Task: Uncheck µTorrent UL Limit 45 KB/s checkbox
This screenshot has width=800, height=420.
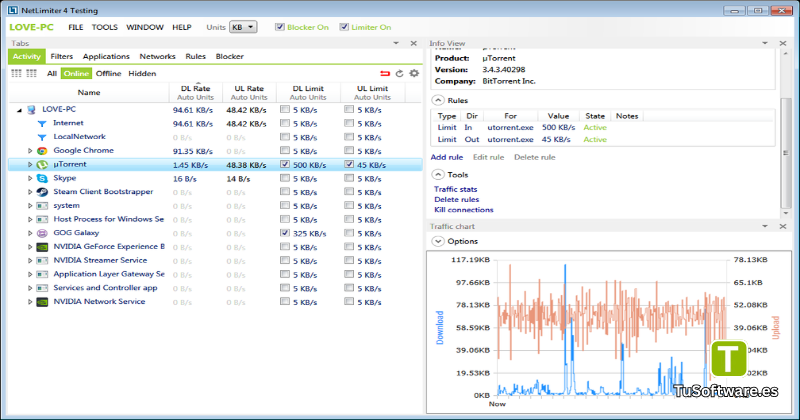Action: click(x=349, y=164)
